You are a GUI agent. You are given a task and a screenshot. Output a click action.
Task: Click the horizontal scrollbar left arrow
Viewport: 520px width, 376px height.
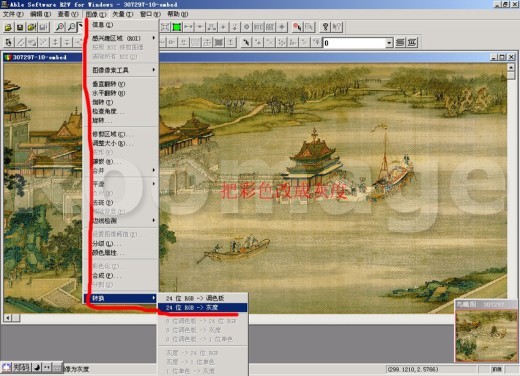pyautogui.click(x=8, y=318)
